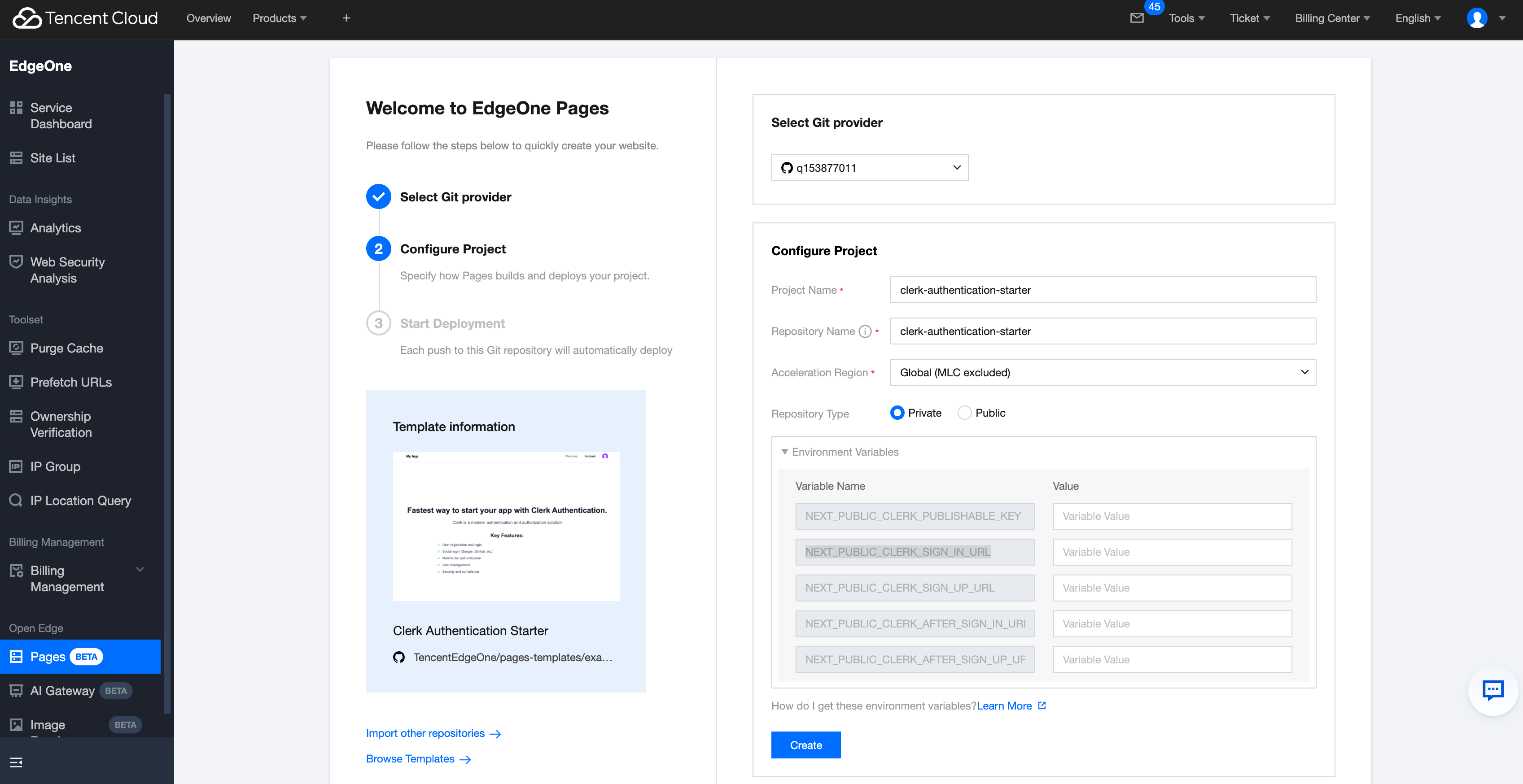Click the Prefetch URLs icon
Screen dimensions: 1523x784
click(16, 382)
